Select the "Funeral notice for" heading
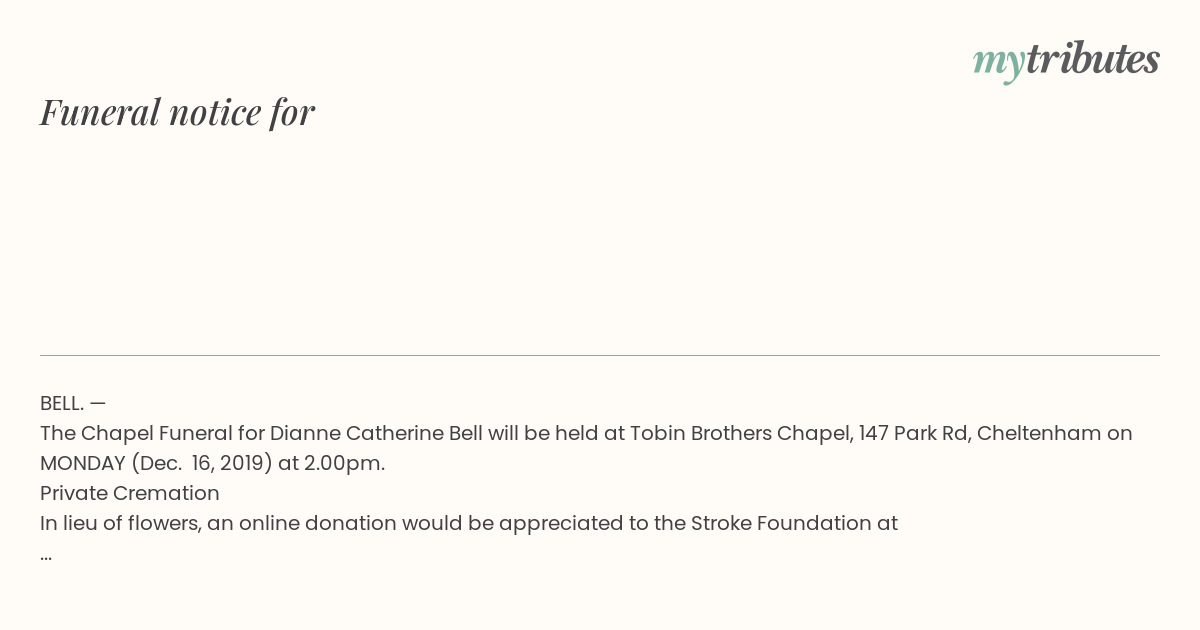Screen dimensions: 1200x630 (x=177, y=112)
